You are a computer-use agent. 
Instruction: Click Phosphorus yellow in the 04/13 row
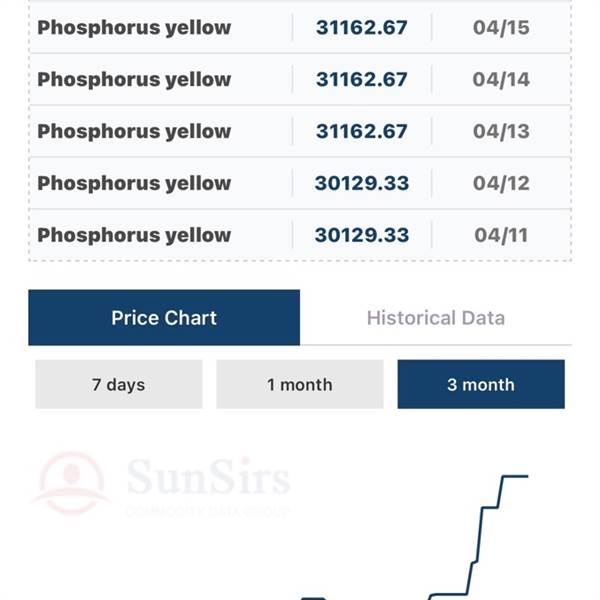tap(134, 132)
